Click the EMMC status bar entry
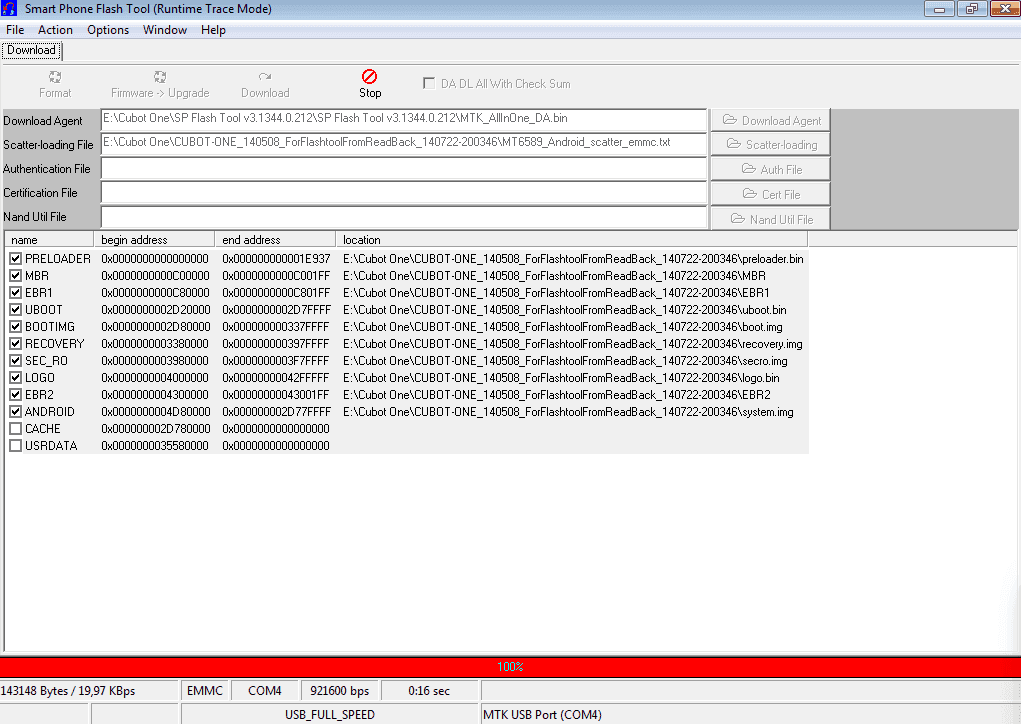The height and width of the screenshot is (724, 1021). [x=204, y=691]
